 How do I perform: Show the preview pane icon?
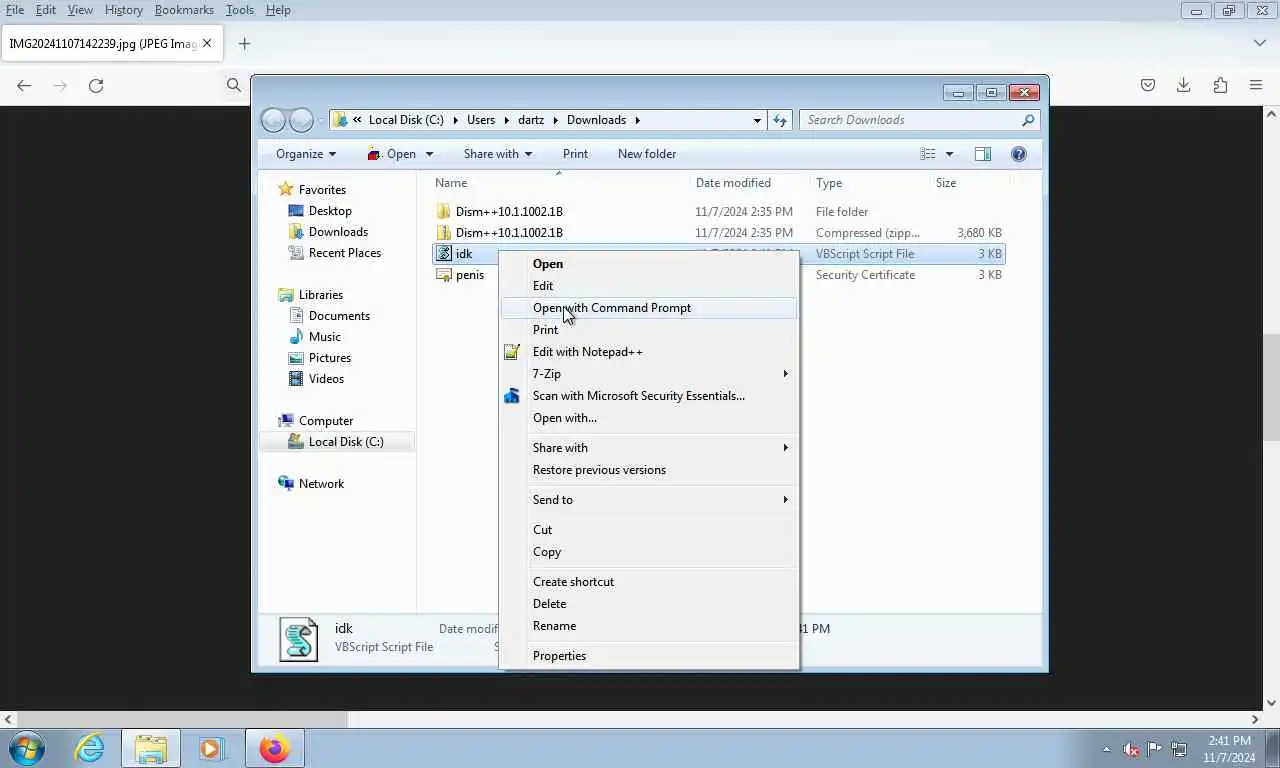pyautogui.click(x=983, y=154)
